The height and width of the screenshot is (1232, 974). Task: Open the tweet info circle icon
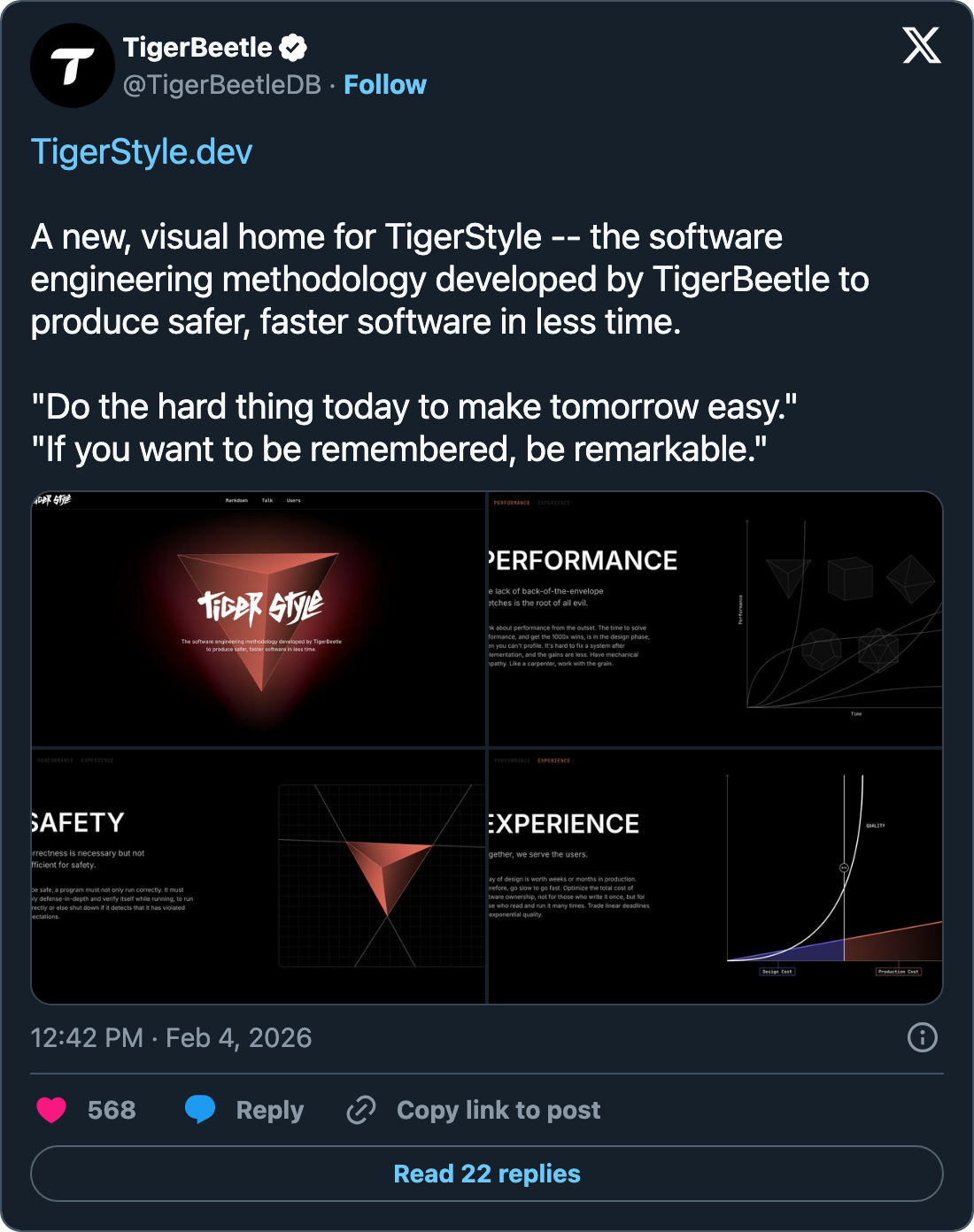coord(922,1037)
